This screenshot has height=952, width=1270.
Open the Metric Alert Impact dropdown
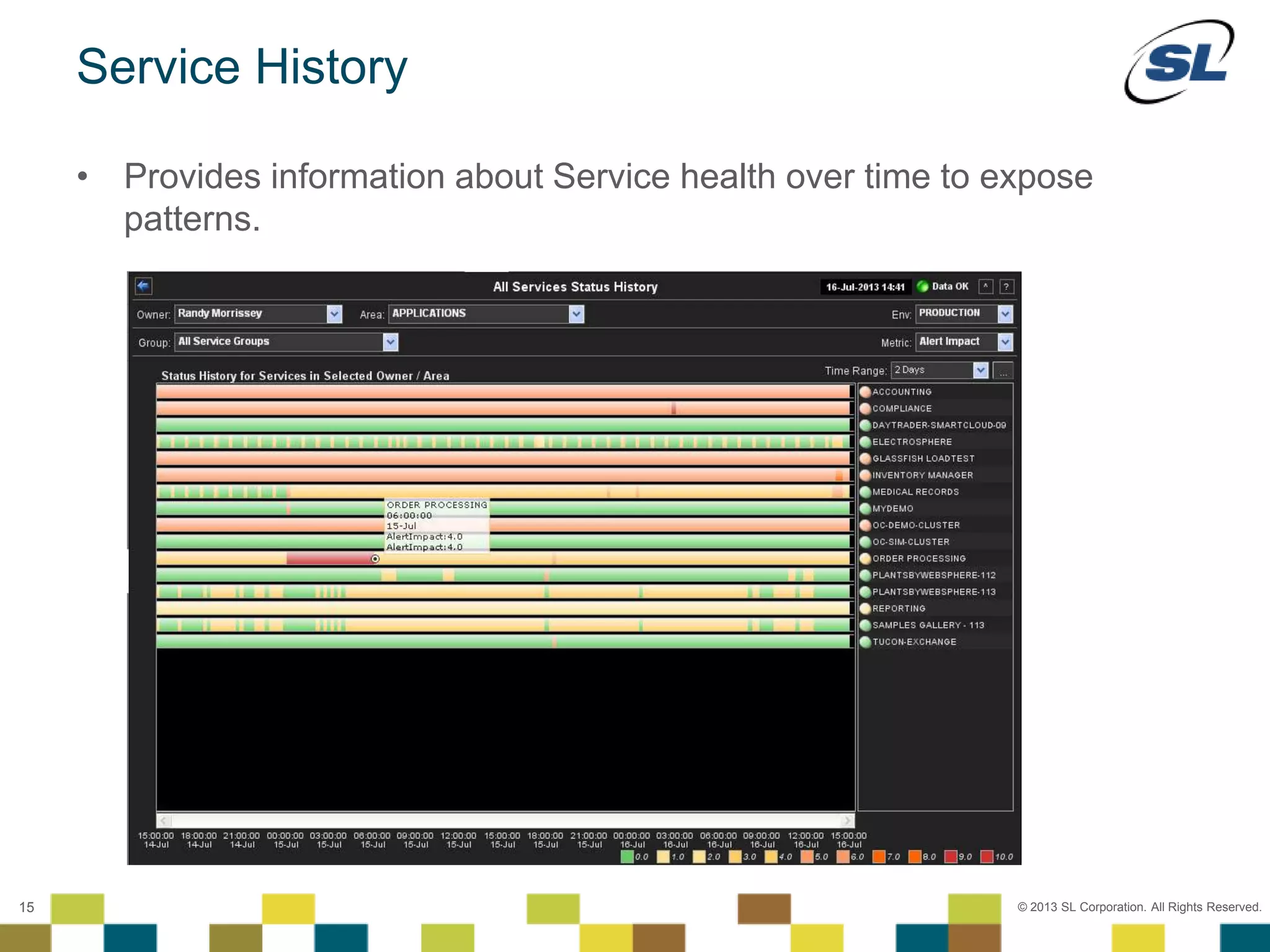click(1005, 342)
